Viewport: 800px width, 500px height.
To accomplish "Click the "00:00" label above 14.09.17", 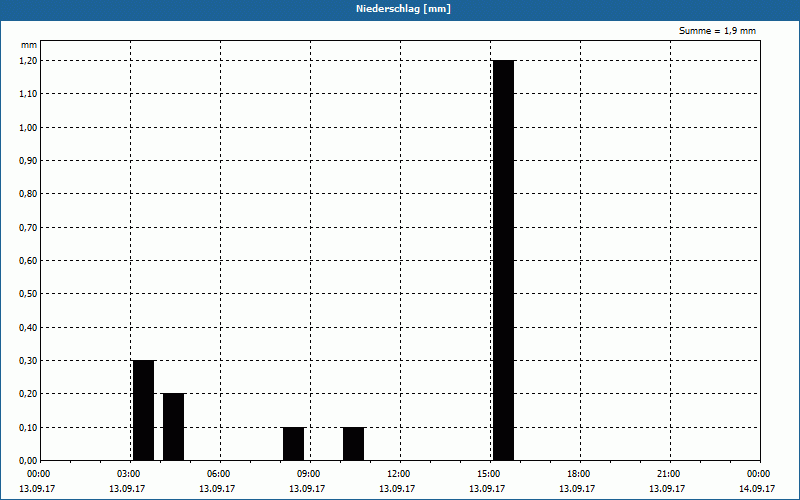I will point(759,474).
